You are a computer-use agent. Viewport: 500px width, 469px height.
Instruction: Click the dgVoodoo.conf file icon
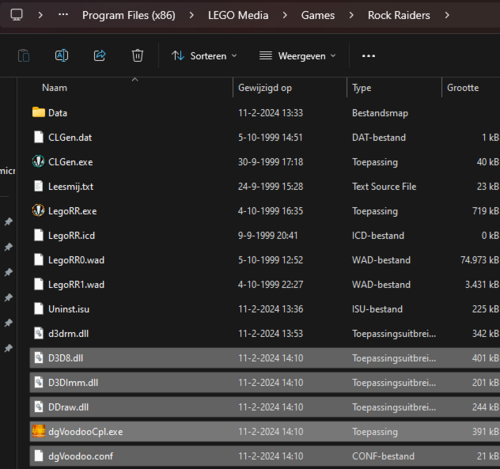click(39, 456)
